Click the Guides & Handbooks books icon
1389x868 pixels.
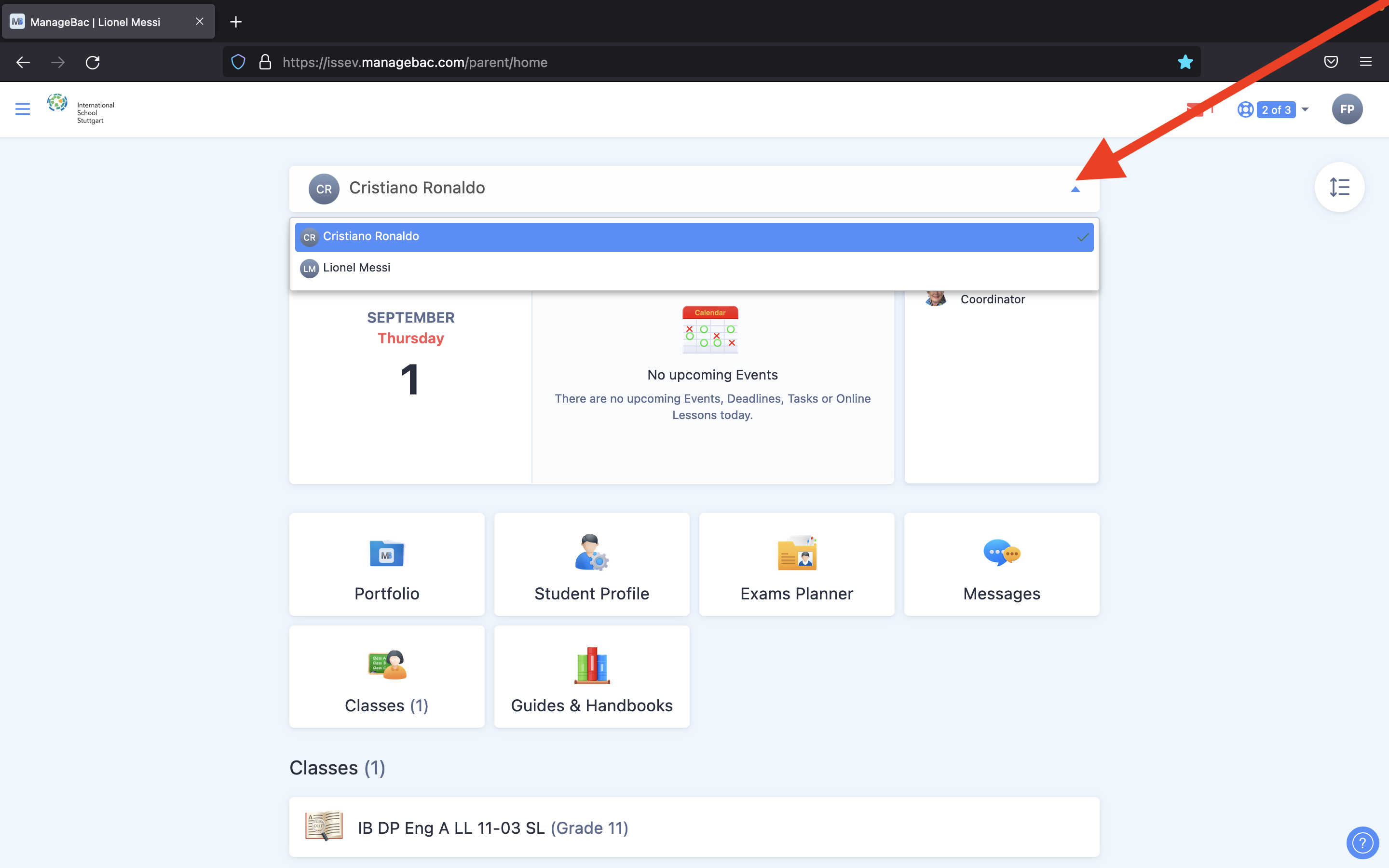pos(592,665)
